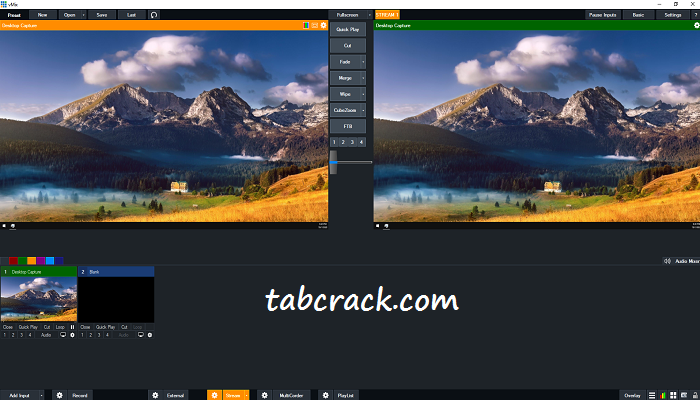Screen dimensions: 700x400
Task: Expand the Merge transition dropdown arrow
Action: tap(363, 78)
